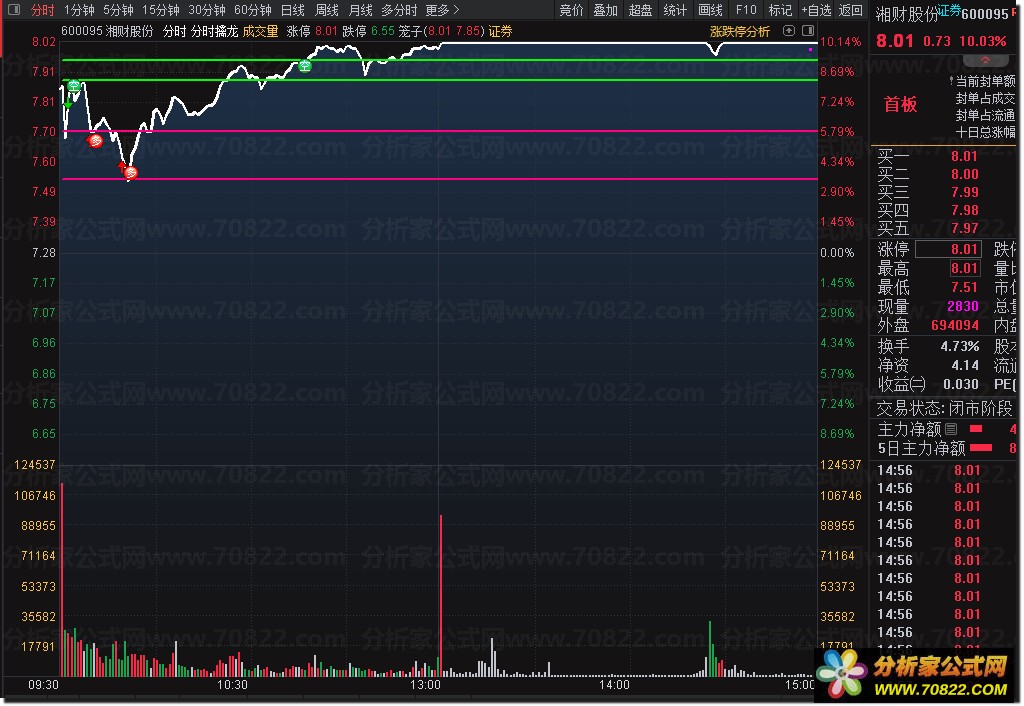Viewport: 1024px width, 706px height.
Task: Click the 分析家公式网 logo
Action: point(914,675)
